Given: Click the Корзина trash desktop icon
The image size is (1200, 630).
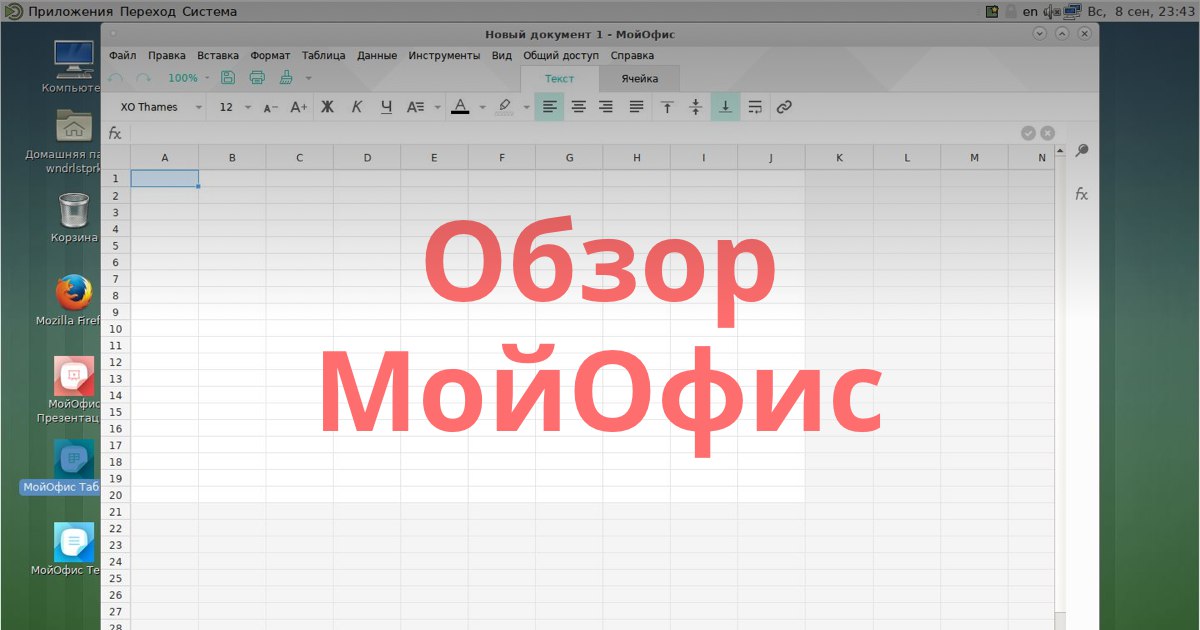Looking at the screenshot, I should point(74,211).
